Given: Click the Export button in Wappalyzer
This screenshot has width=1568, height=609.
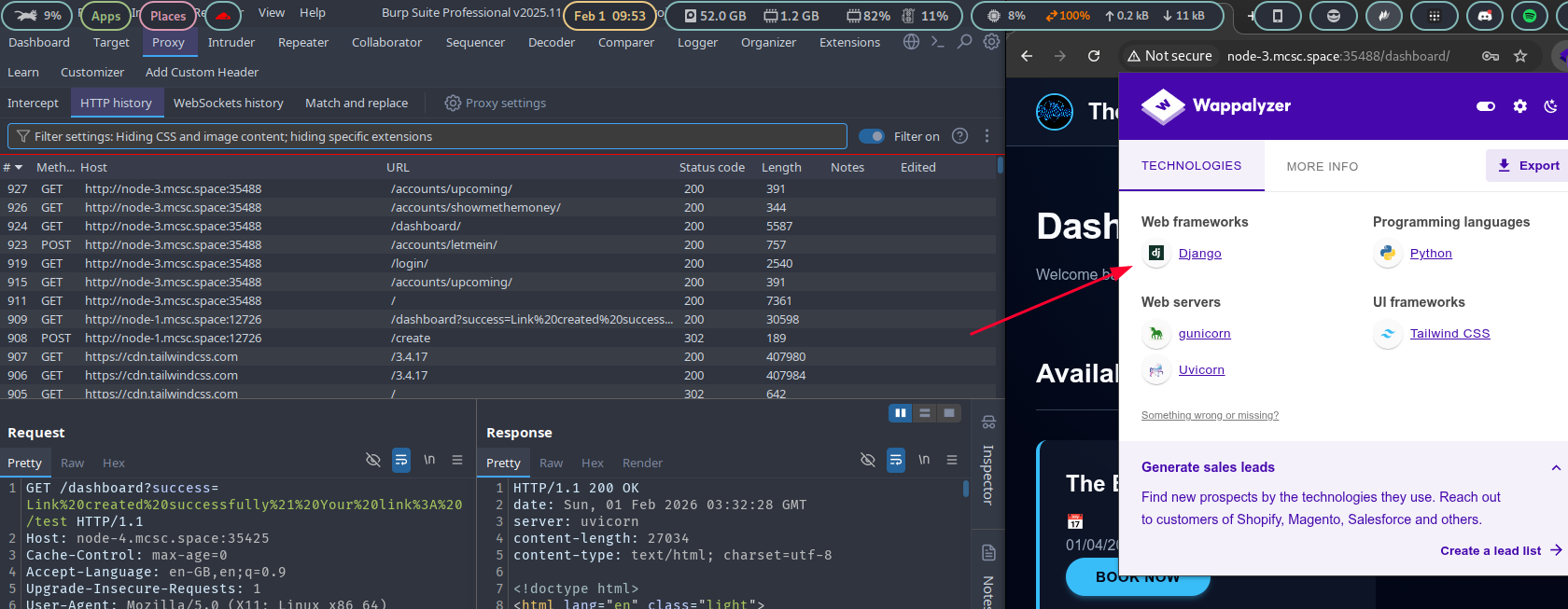Looking at the screenshot, I should click(x=1528, y=165).
